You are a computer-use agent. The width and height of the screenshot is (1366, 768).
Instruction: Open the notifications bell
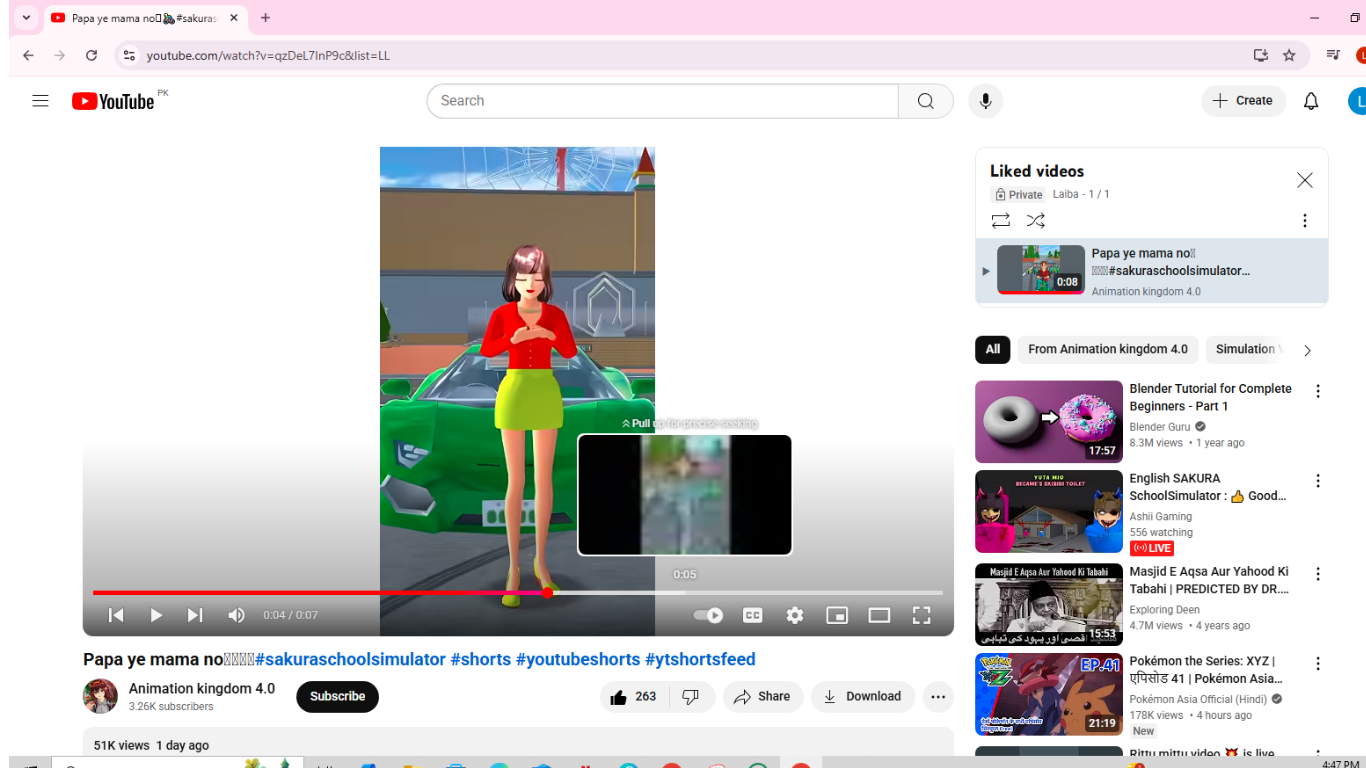pos(1311,101)
